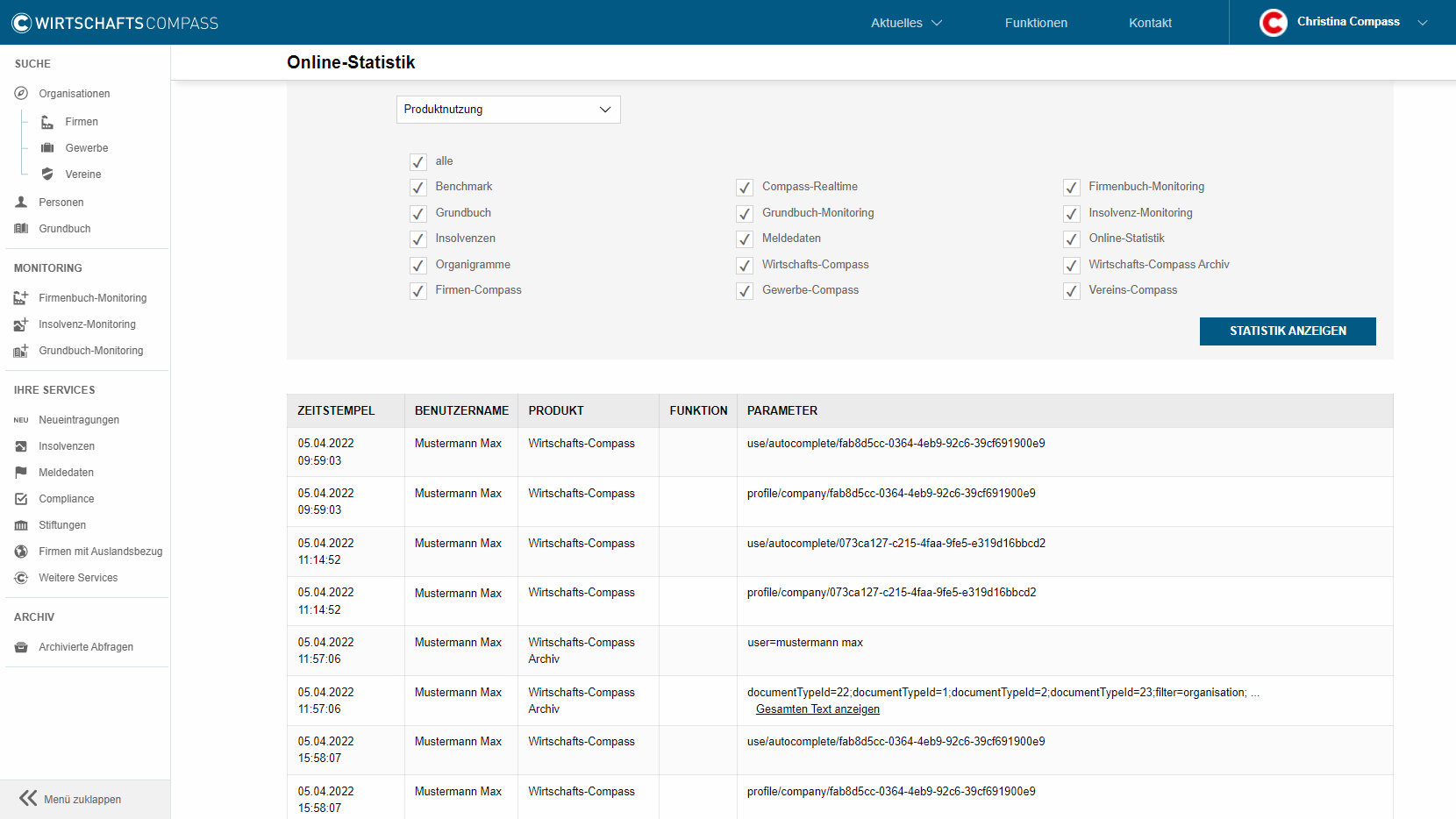Click the Firmenbuch-Monitoring sidebar icon

coord(21,298)
